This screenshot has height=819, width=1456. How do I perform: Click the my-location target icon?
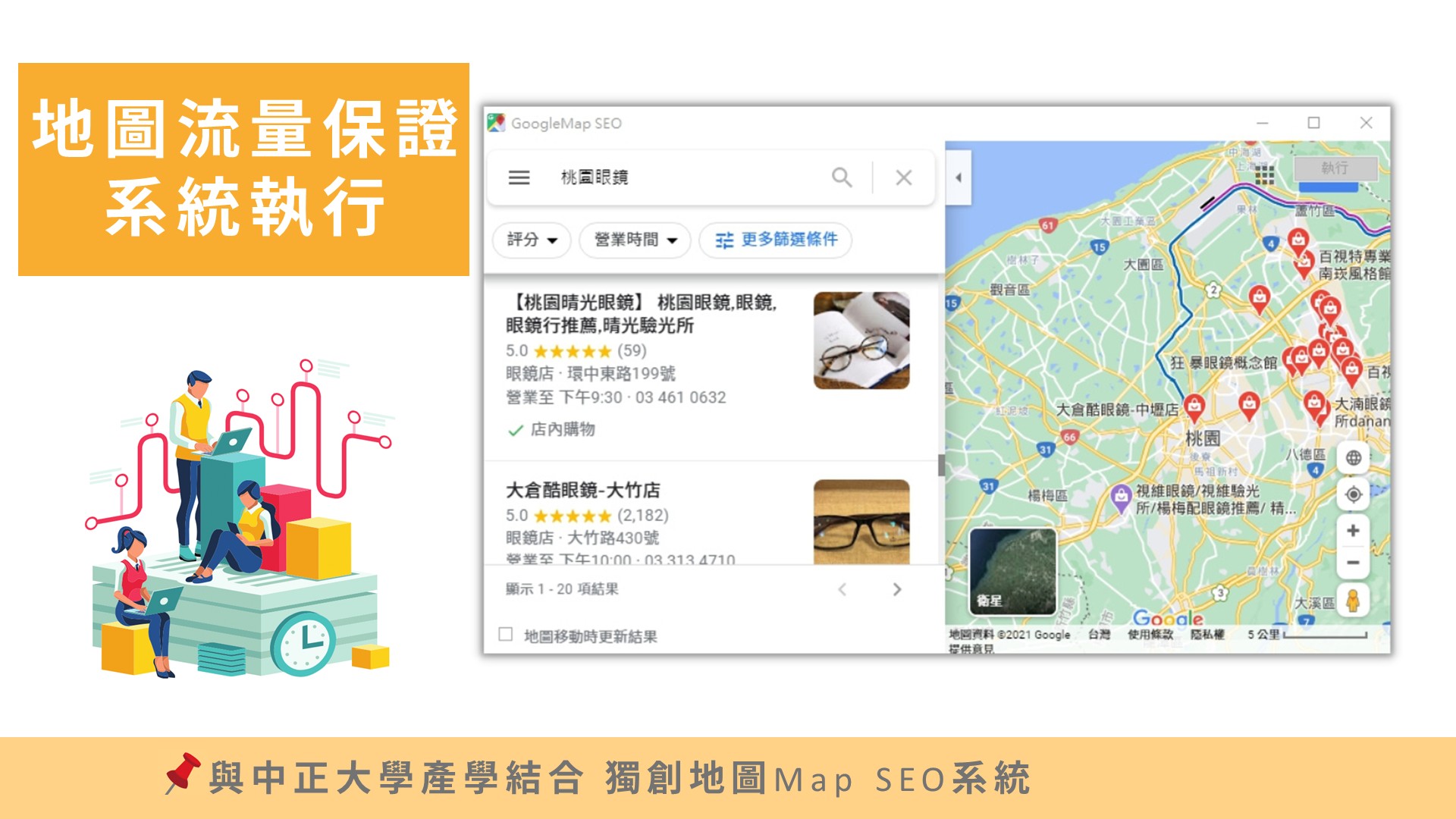tap(1353, 495)
